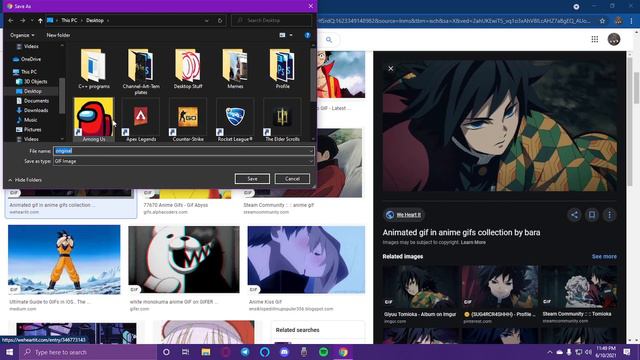Viewport: 640px width, 360px height.
Task: Refresh the Desktop folder listing
Action: point(220,20)
